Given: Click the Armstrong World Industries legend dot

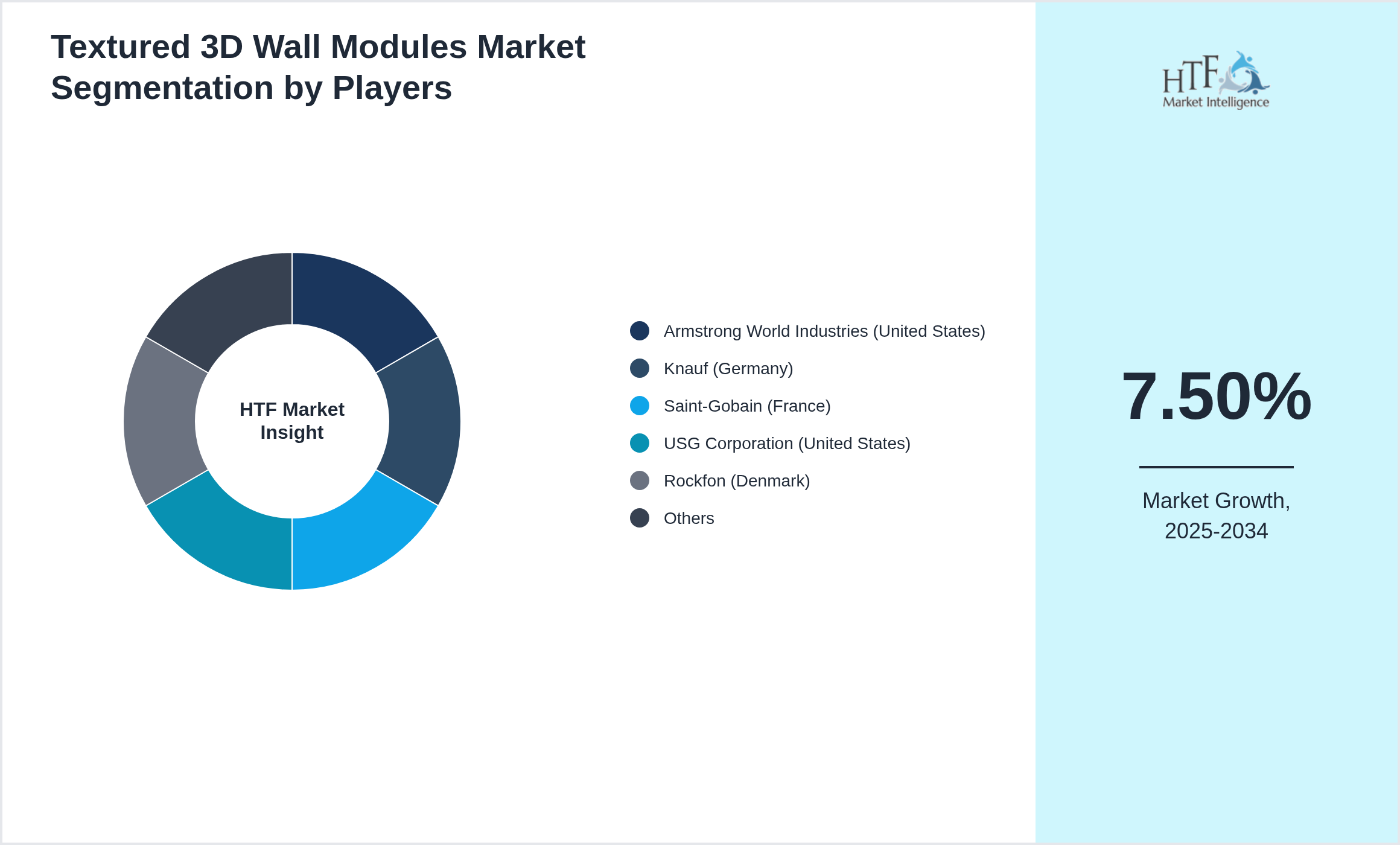Looking at the screenshot, I should coord(640,331).
